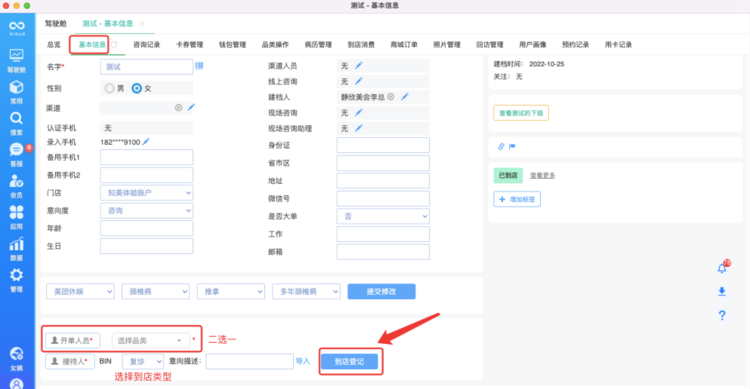
Task: Open the 意向度 dropdown showing 咨询
Action: click(146, 211)
